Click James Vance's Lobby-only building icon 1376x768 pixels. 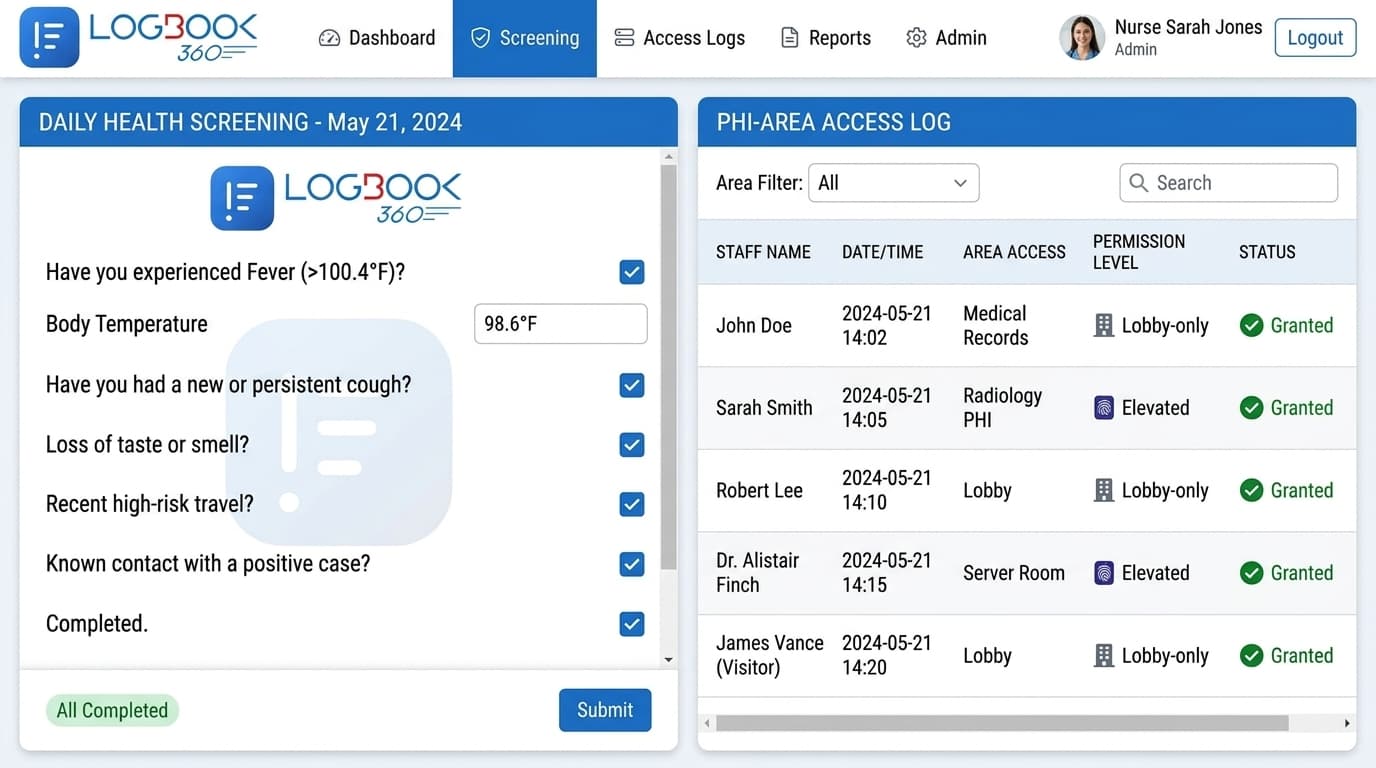point(1104,656)
